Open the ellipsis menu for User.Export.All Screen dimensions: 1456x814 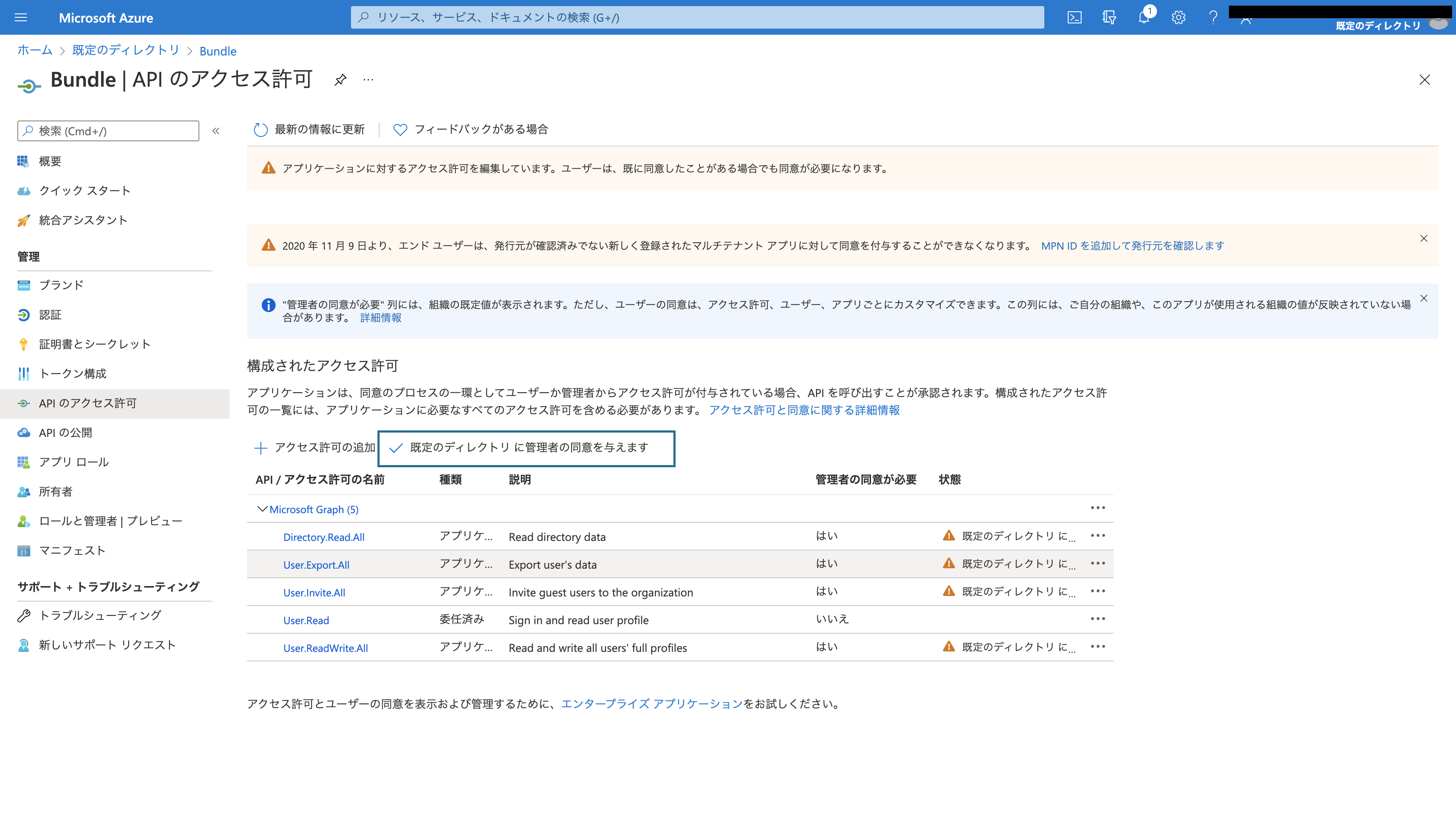pyautogui.click(x=1098, y=563)
